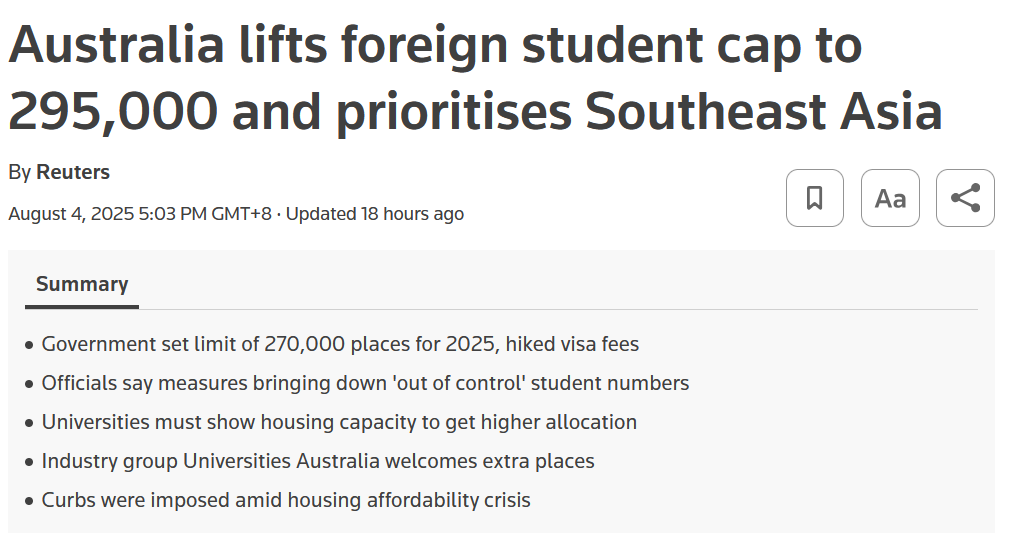Click the bullet dot before 'Government set limit'
1032x555 pixels.
(x=29, y=345)
